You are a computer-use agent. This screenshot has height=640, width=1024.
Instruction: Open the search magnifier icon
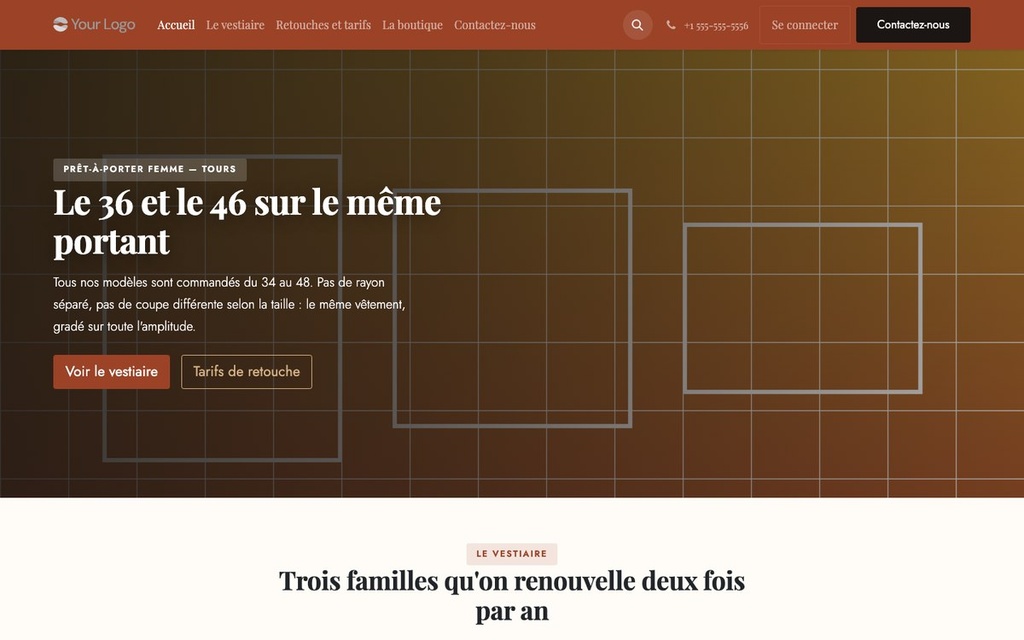[x=637, y=25]
